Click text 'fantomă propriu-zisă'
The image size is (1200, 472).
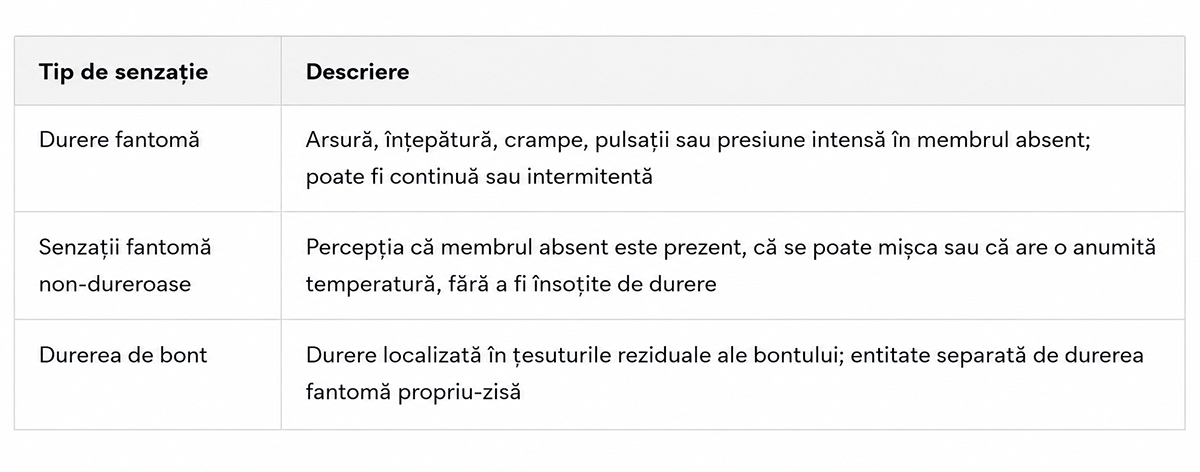tap(414, 393)
